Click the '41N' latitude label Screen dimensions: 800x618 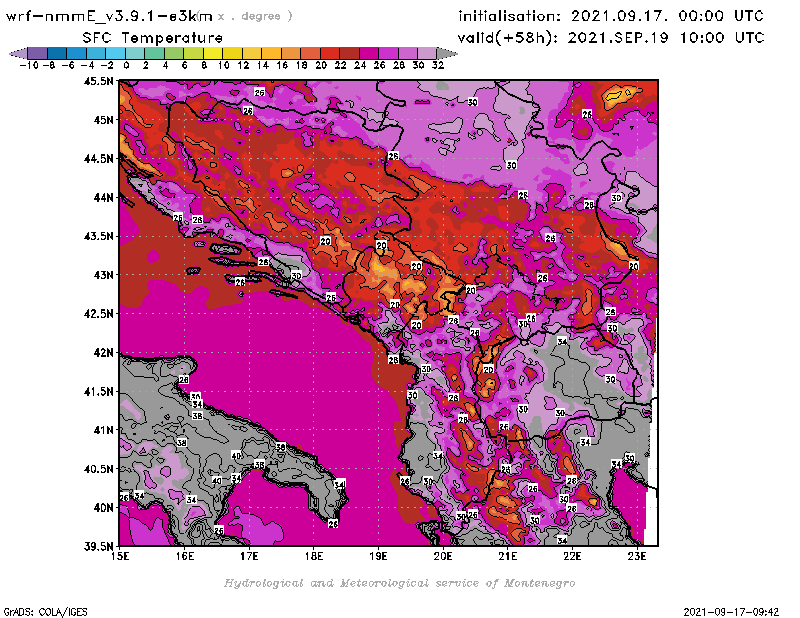tap(103, 430)
